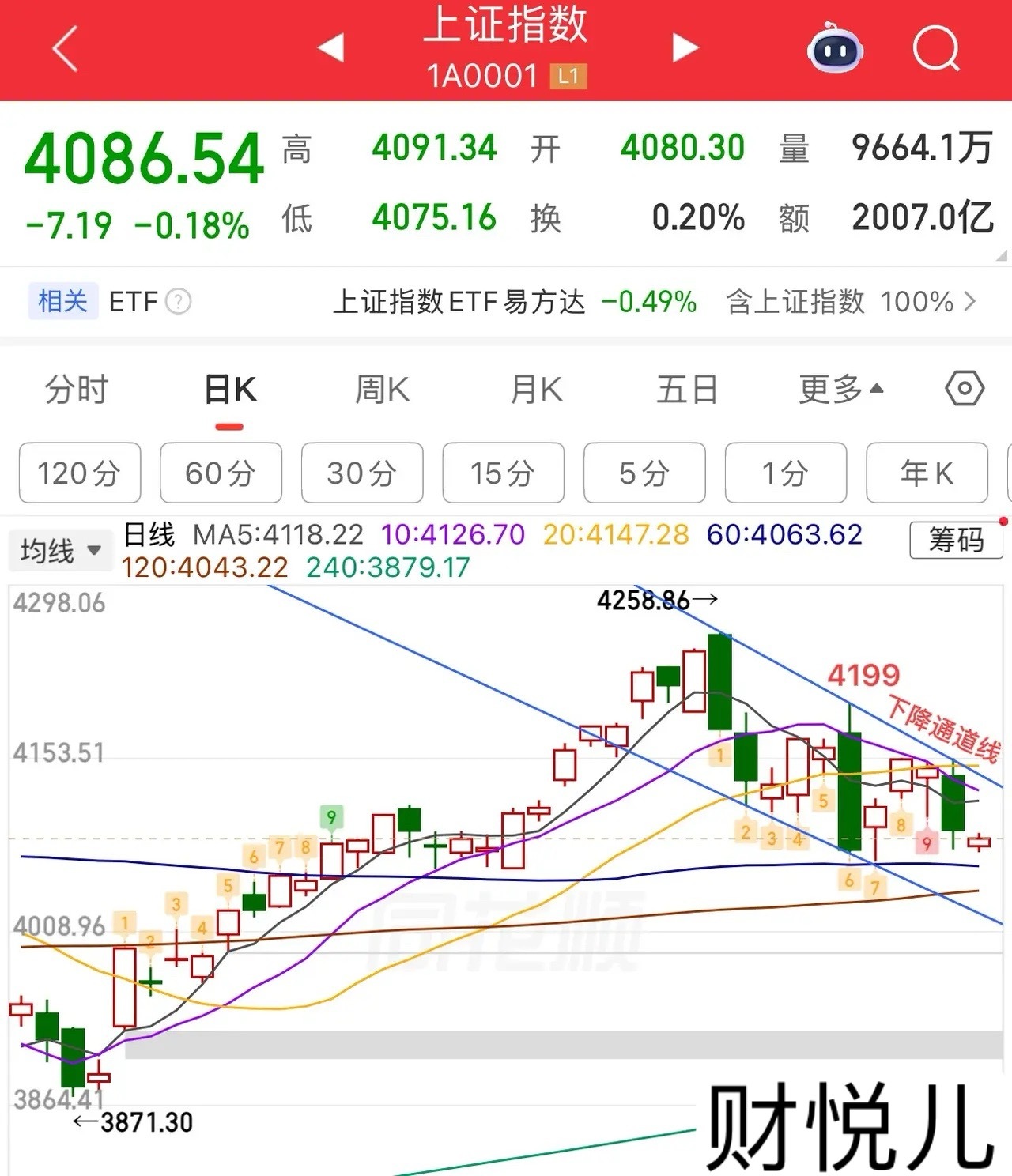Switch to 周K tab
1012x1176 pixels.
[x=382, y=390]
